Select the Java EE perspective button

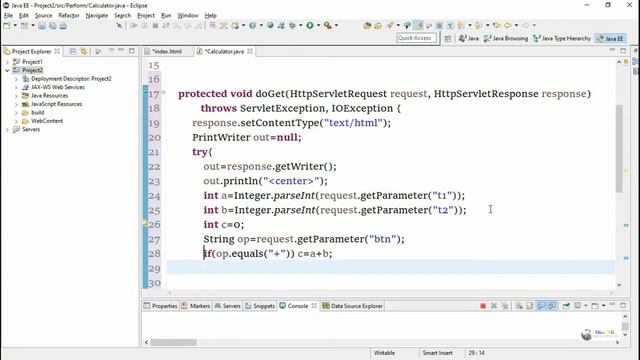tap(610, 38)
